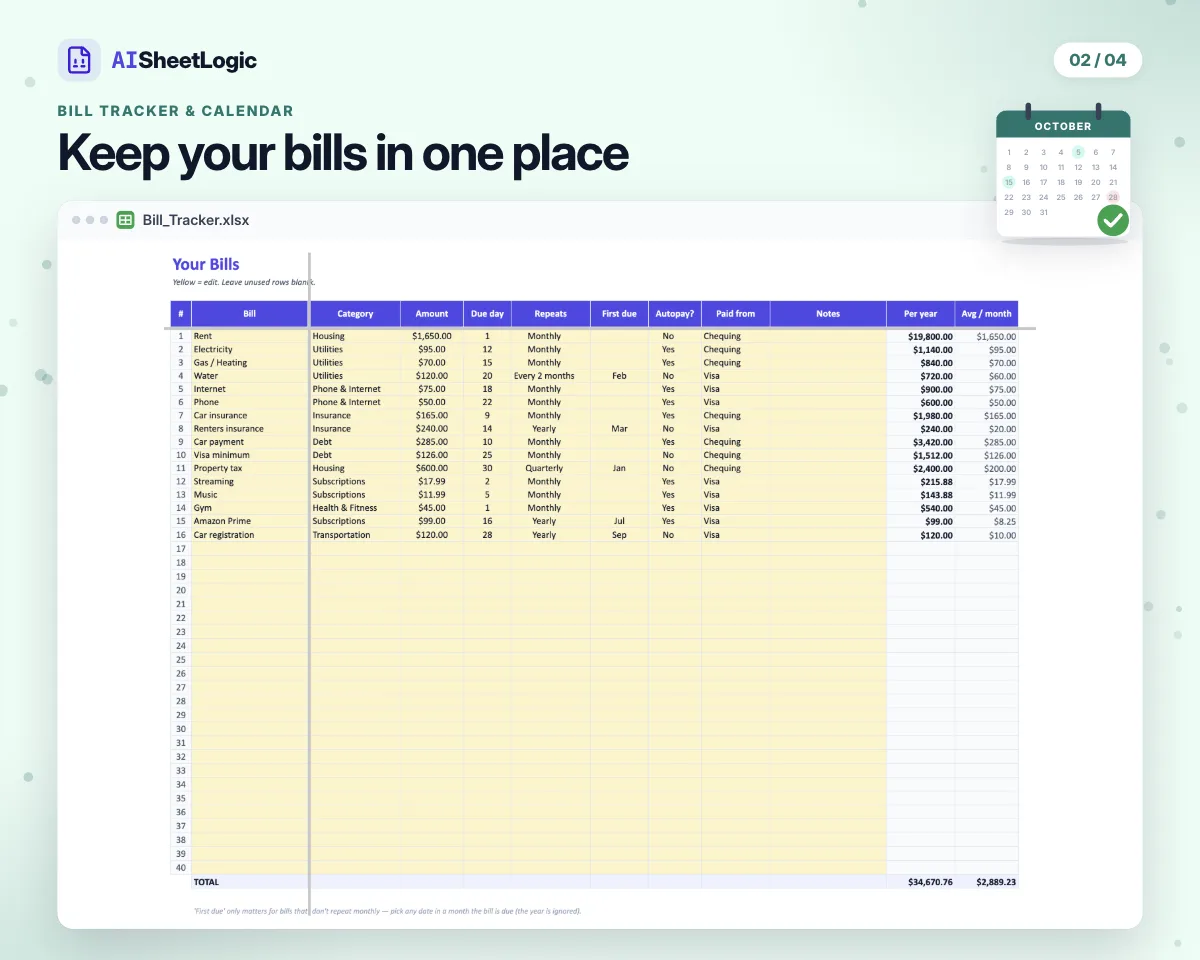Click the green checkmark badge on calendar
1200x960 pixels.
click(1113, 220)
